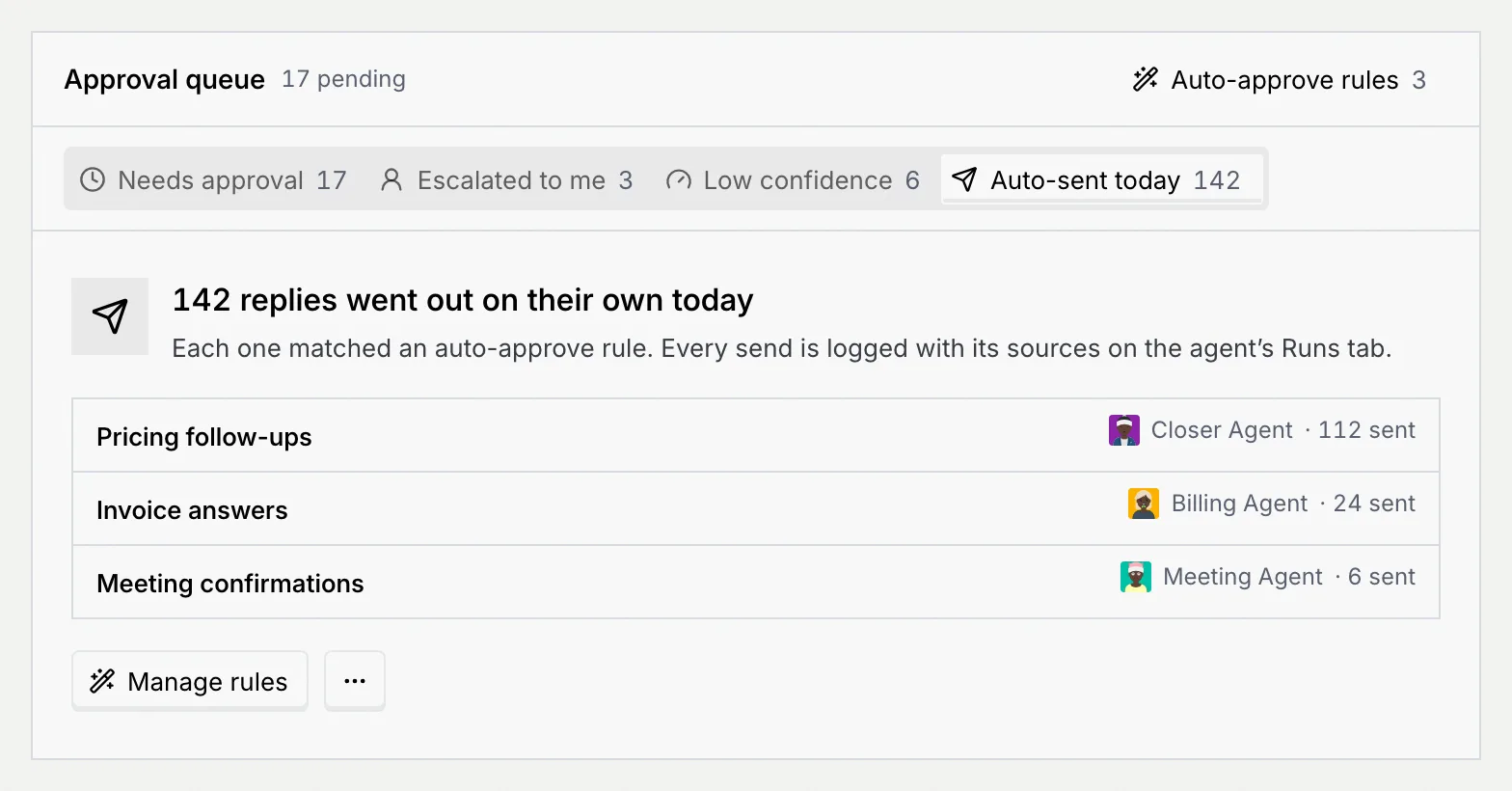
Task: Click the Approval queue heading
Action: pyautogui.click(x=165, y=80)
